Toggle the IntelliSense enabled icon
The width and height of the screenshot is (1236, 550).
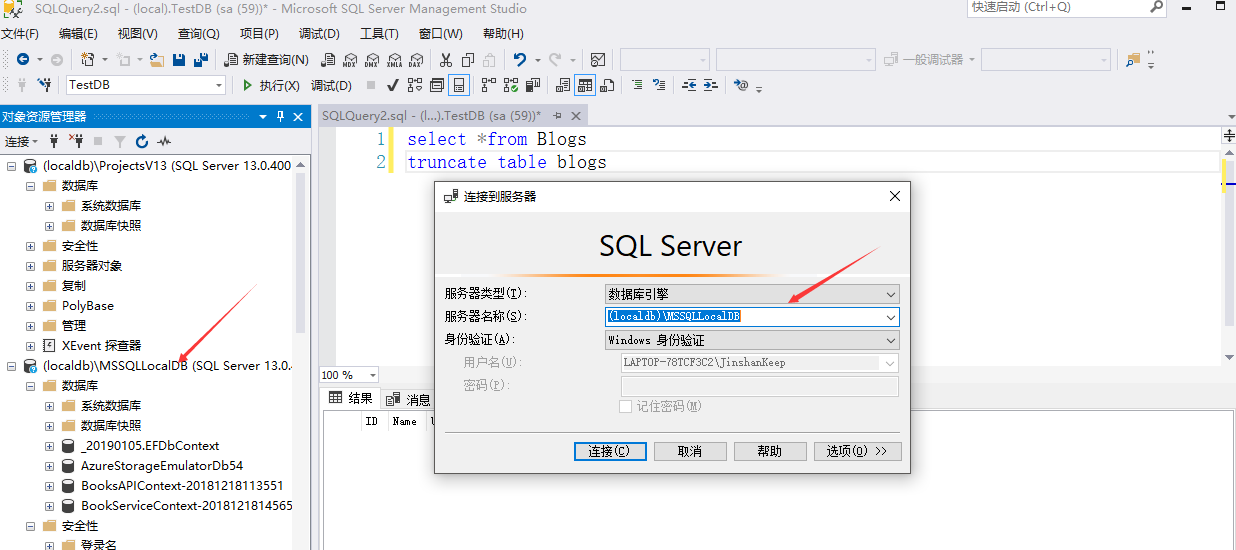(458, 85)
